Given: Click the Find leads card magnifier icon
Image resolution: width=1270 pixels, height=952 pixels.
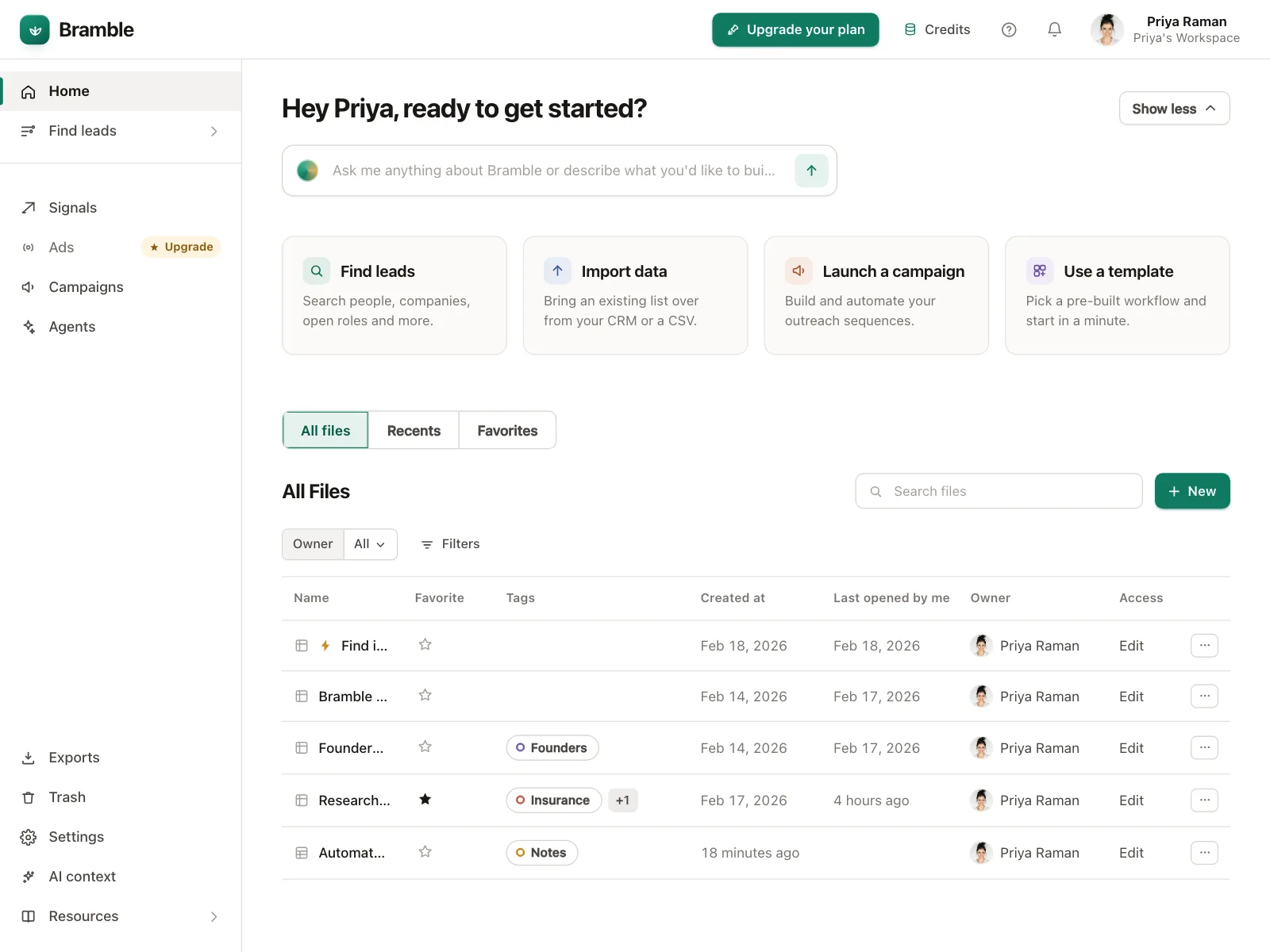Looking at the screenshot, I should tap(317, 271).
